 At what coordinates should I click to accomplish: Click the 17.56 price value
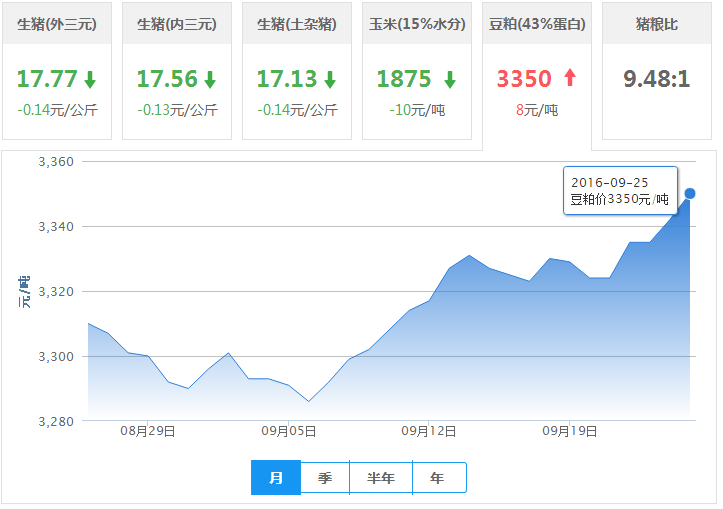167,79
